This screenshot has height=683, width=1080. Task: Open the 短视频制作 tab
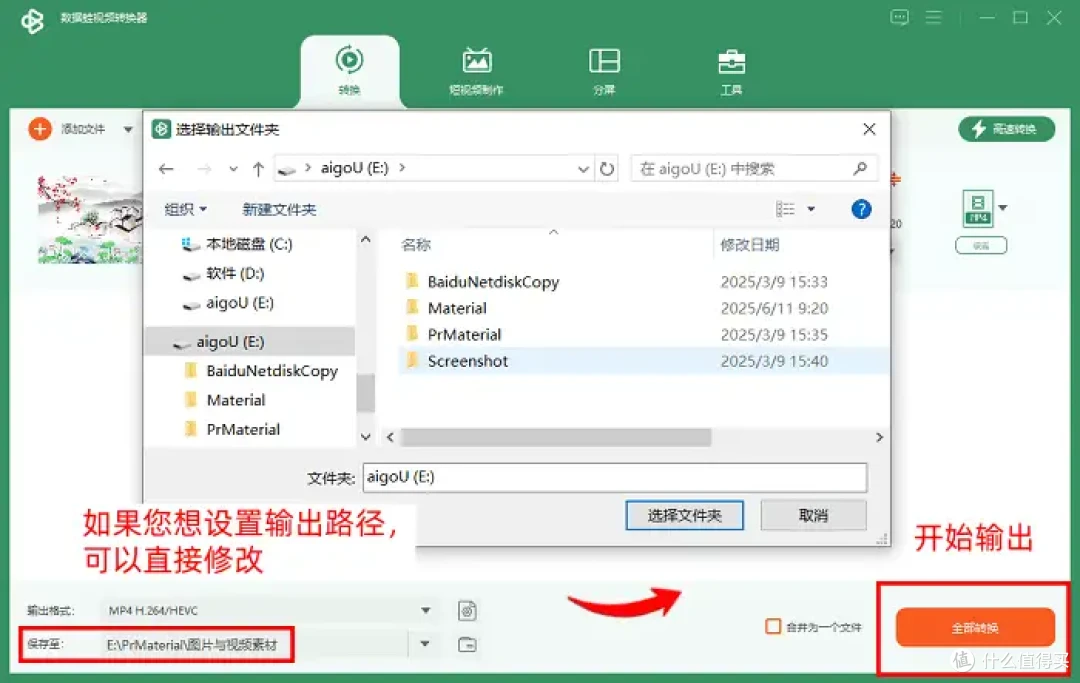point(477,71)
